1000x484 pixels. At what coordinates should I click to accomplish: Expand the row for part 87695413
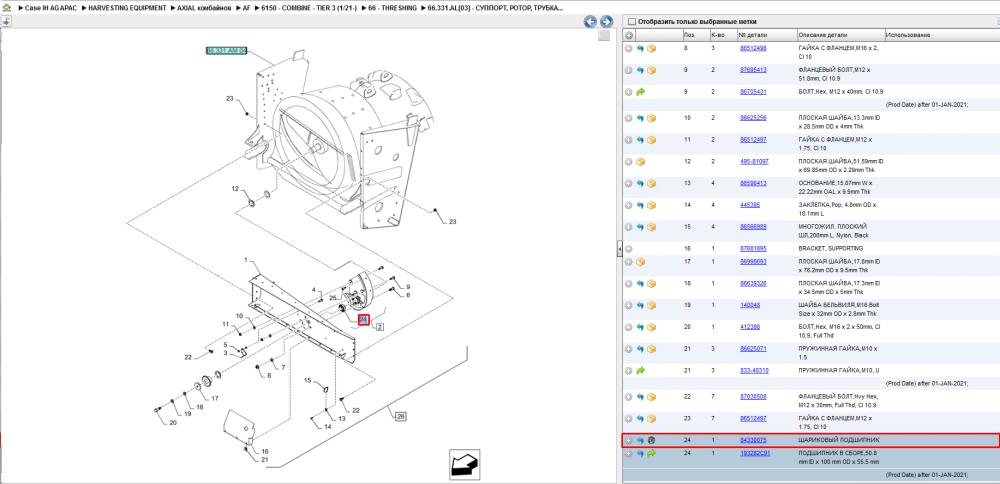click(x=629, y=70)
